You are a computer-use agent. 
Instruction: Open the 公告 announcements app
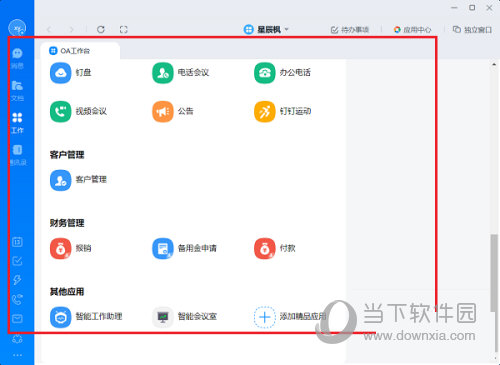163,112
